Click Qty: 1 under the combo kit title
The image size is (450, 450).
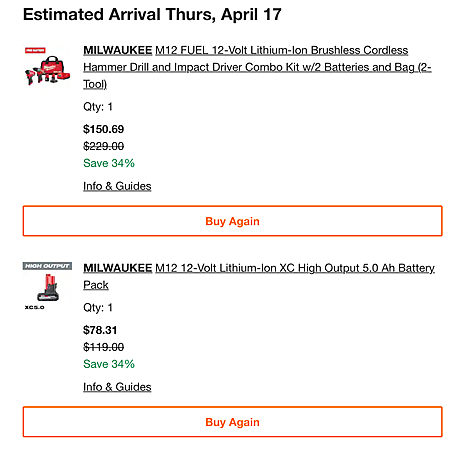click(x=98, y=107)
